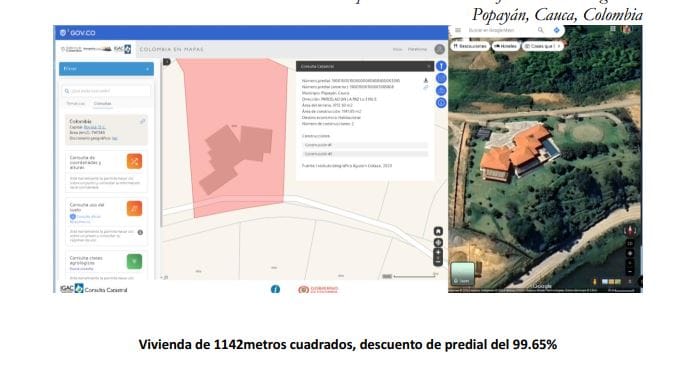The height and width of the screenshot is (369, 679).
Task: Close the Consulta Catastral panel
Action: [429, 66]
